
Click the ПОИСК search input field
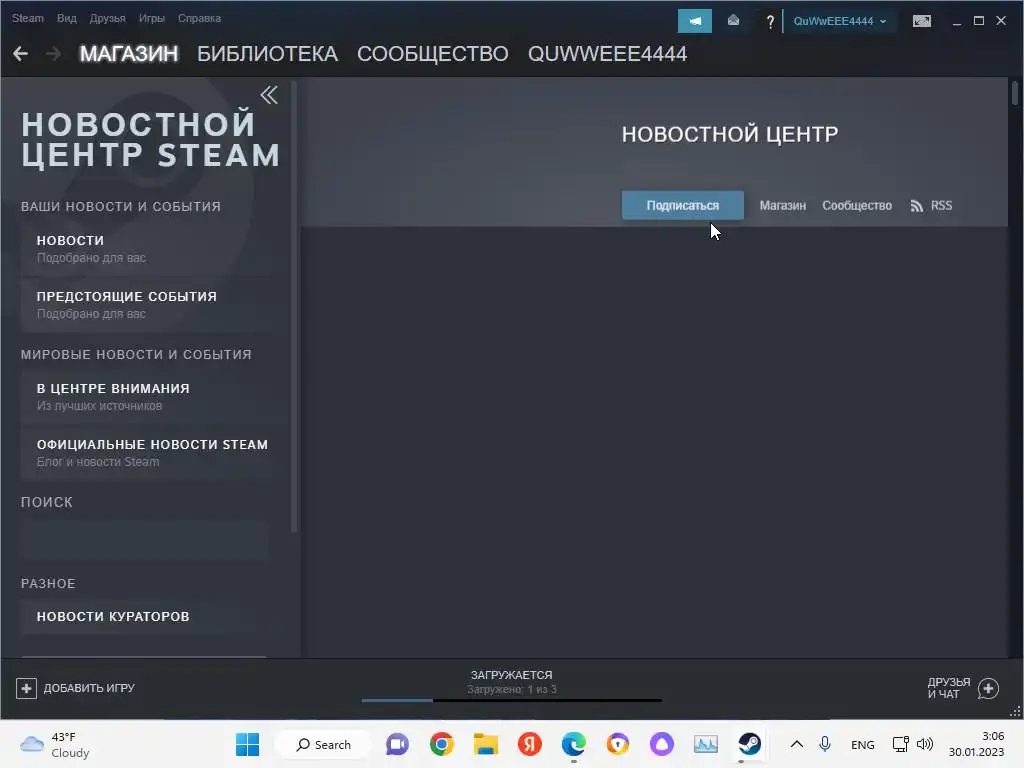(x=144, y=540)
